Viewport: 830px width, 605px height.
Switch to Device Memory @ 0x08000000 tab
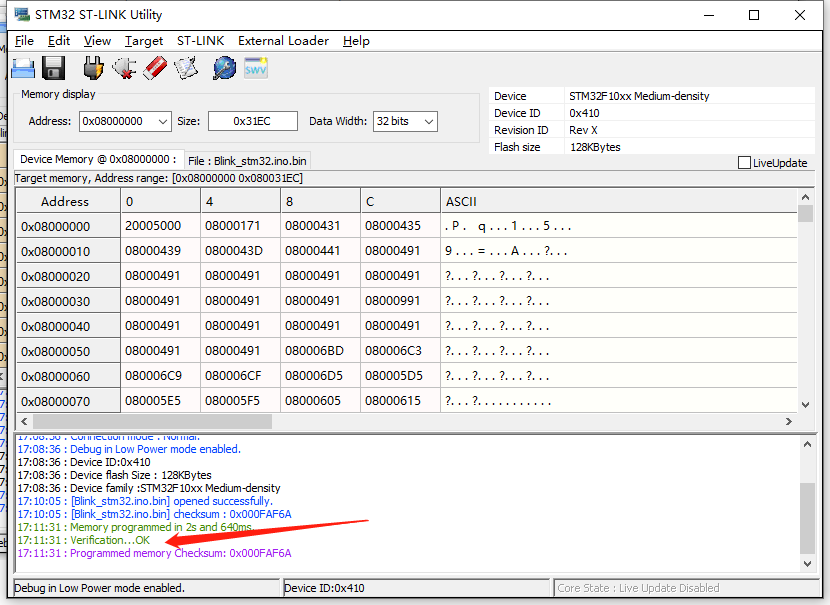tap(98, 159)
